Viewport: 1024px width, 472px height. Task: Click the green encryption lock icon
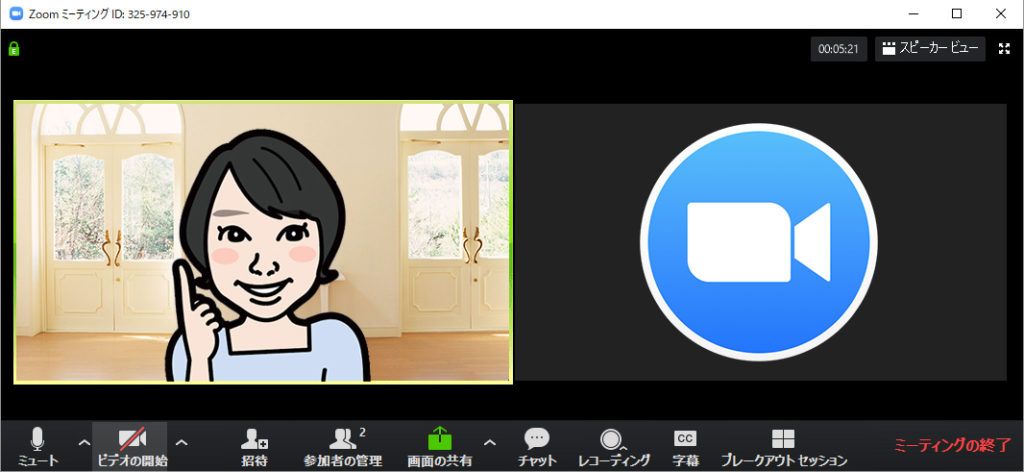[14, 48]
